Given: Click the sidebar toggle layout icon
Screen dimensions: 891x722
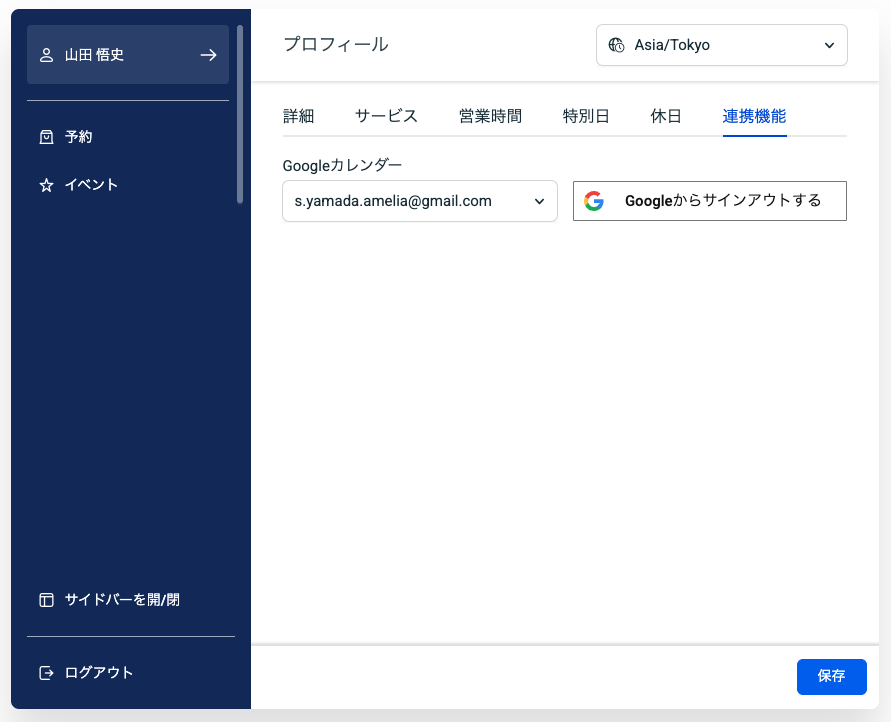Looking at the screenshot, I should click(x=46, y=600).
